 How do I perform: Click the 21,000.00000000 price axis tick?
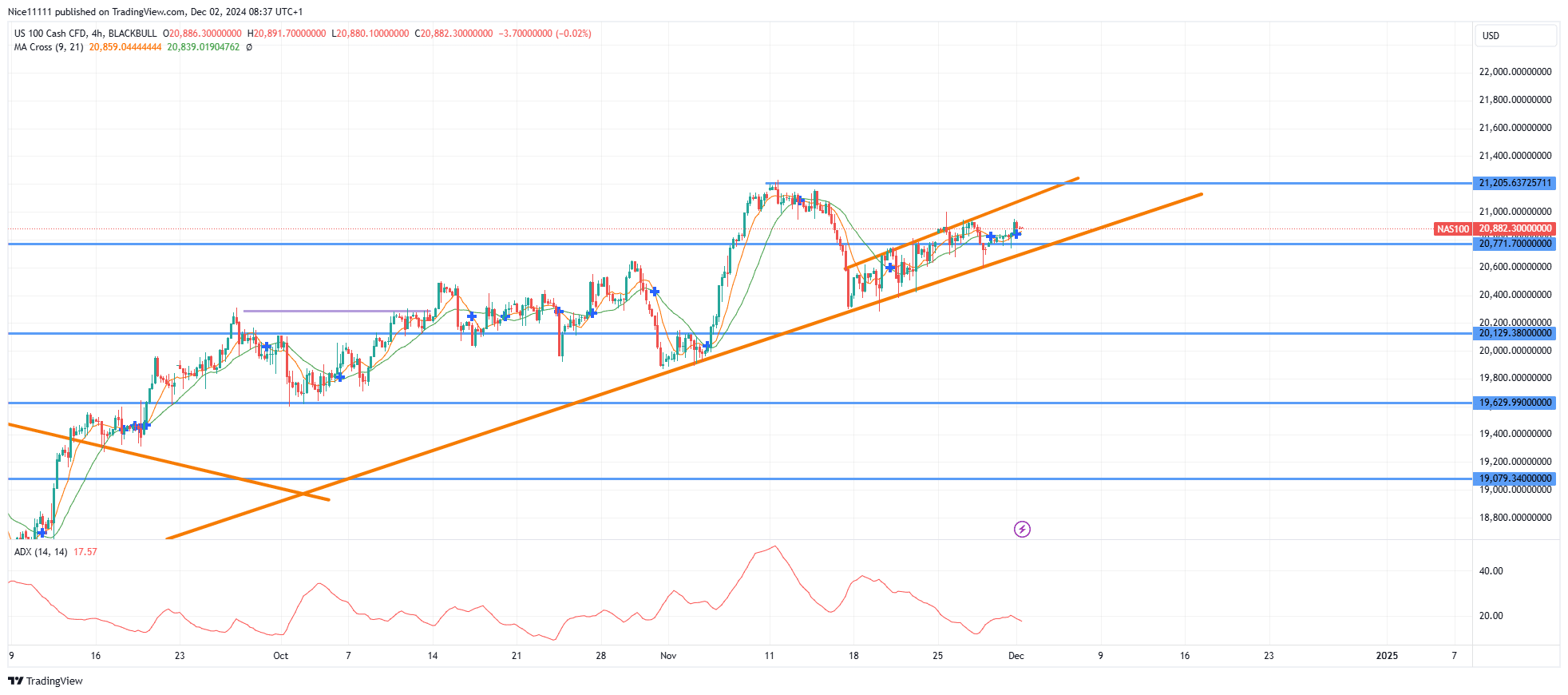pyautogui.click(x=1515, y=212)
